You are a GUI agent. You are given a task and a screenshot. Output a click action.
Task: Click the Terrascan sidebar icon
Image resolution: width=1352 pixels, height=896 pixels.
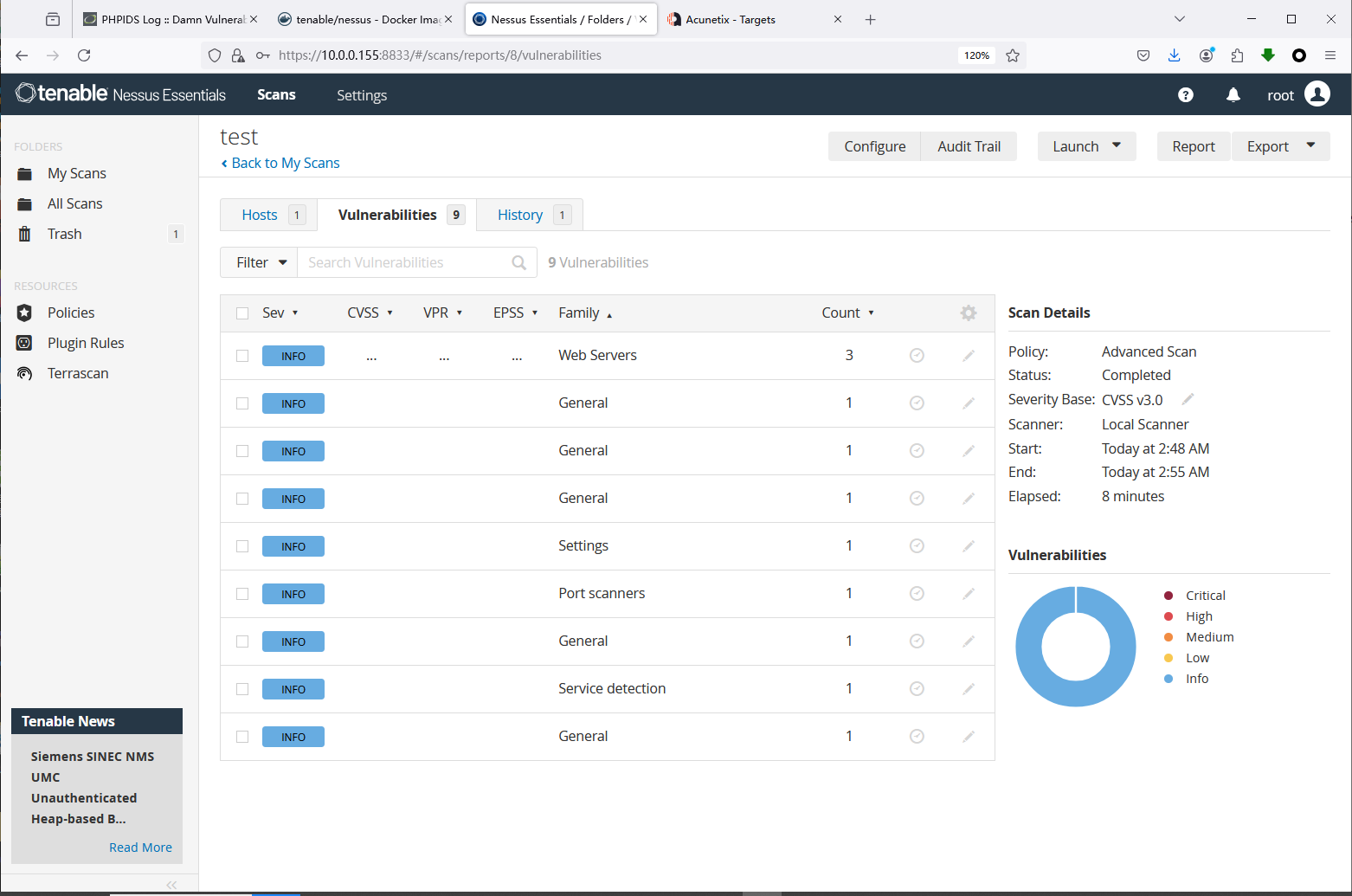click(x=24, y=373)
